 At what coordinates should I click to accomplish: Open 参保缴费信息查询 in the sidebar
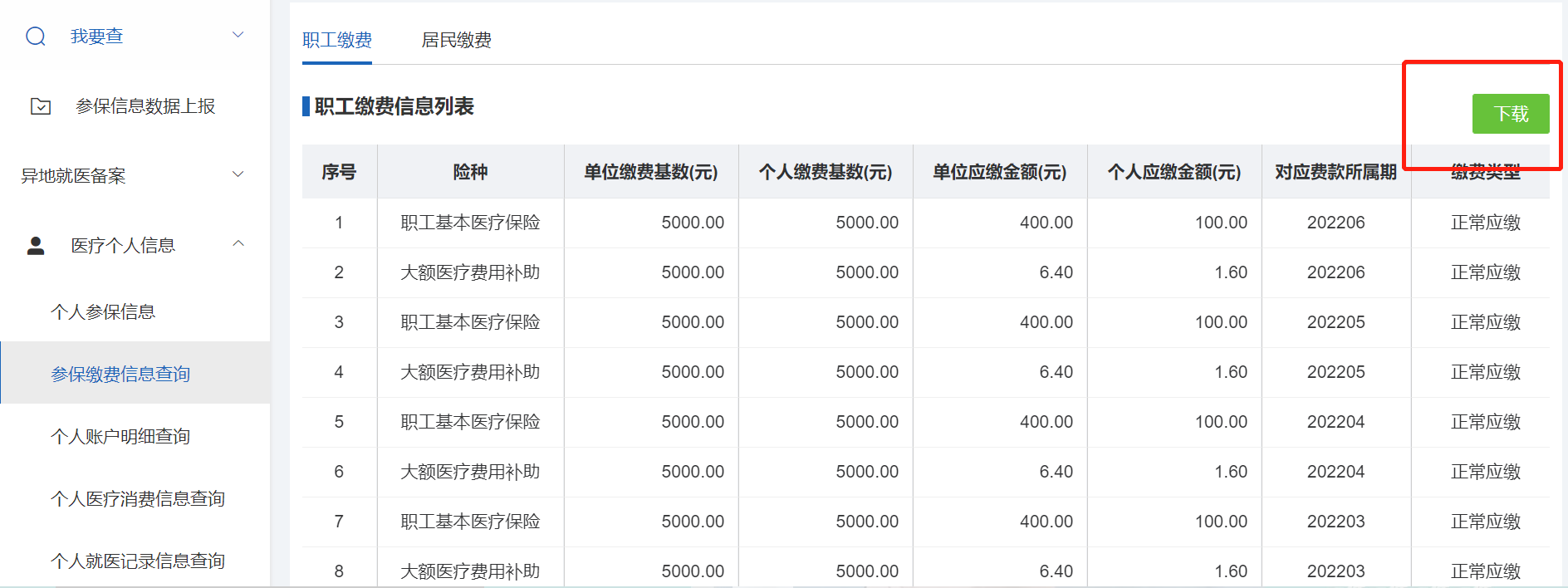[x=120, y=375]
